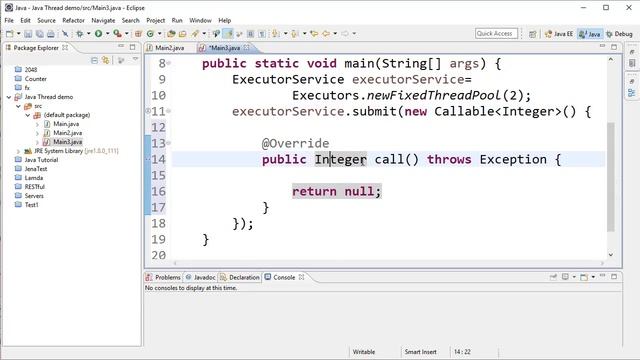Click the Smart Insert status entry
640x360 pixels.
coord(420,352)
